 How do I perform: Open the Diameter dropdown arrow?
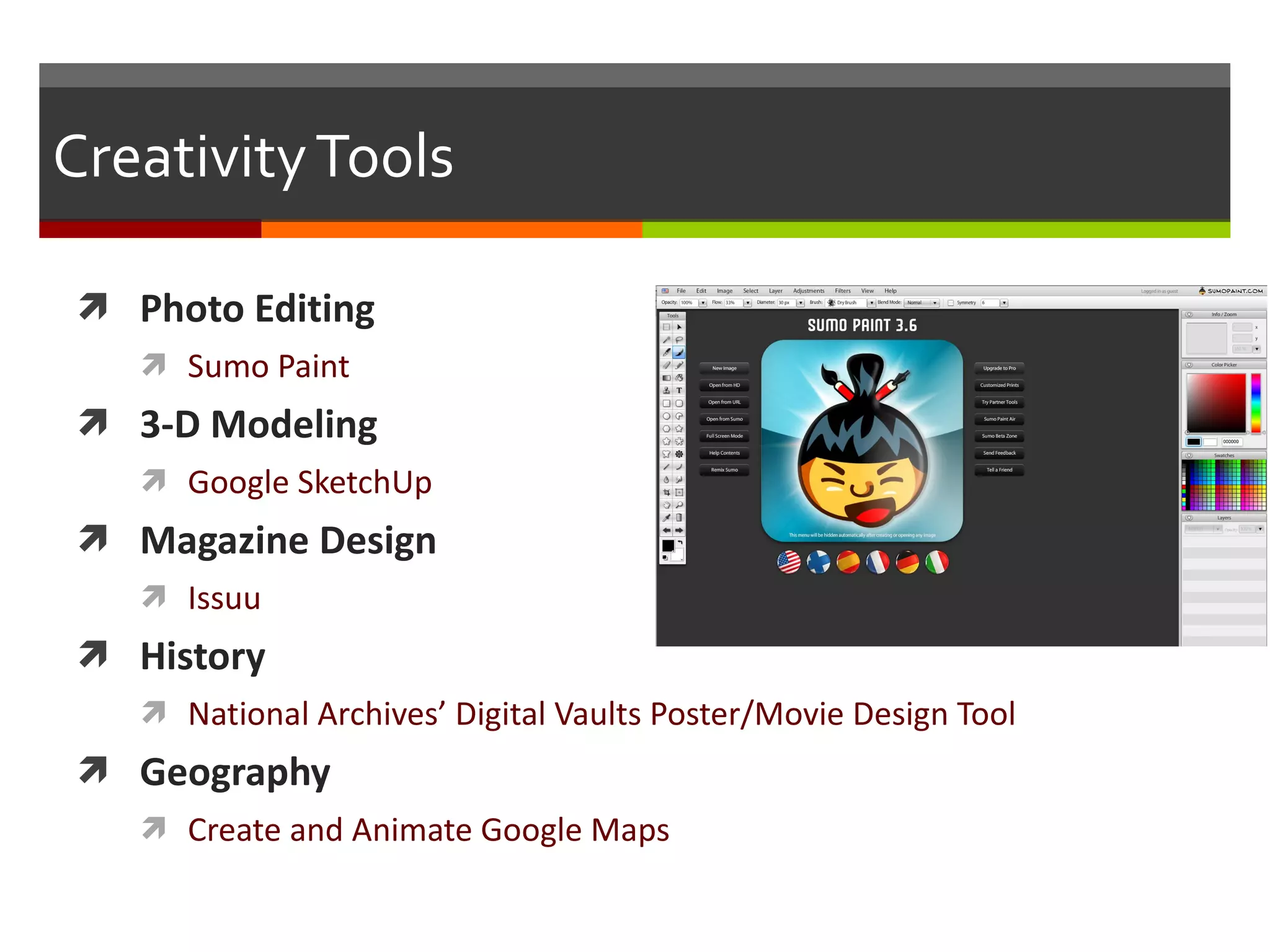click(801, 303)
